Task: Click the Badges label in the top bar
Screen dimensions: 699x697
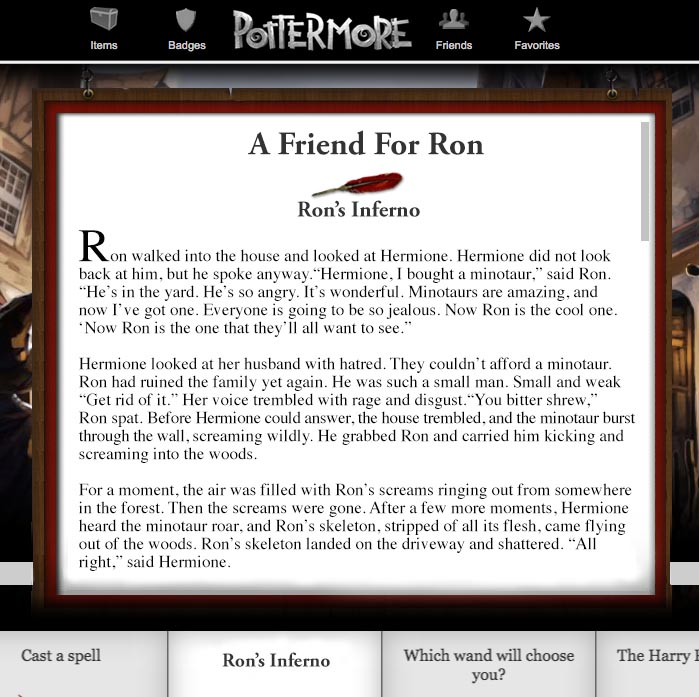Action: click(187, 45)
